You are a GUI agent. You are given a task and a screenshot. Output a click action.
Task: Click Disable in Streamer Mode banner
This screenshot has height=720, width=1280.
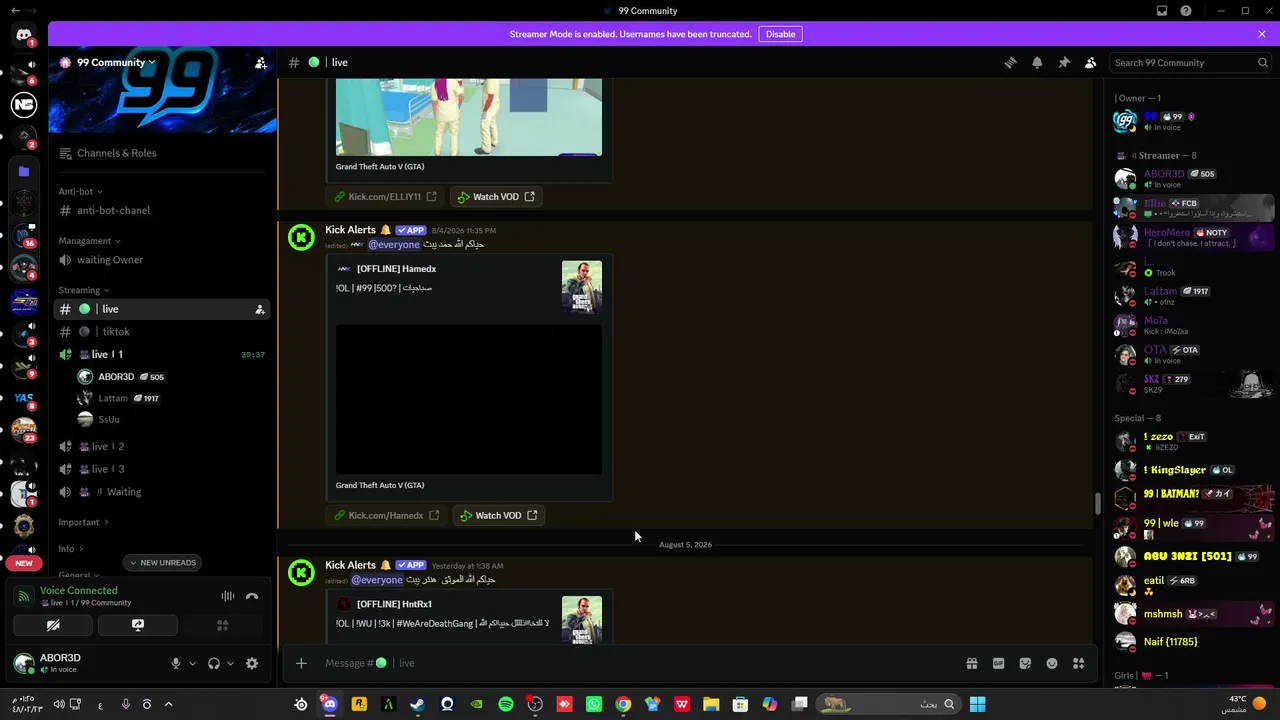point(780,34)
